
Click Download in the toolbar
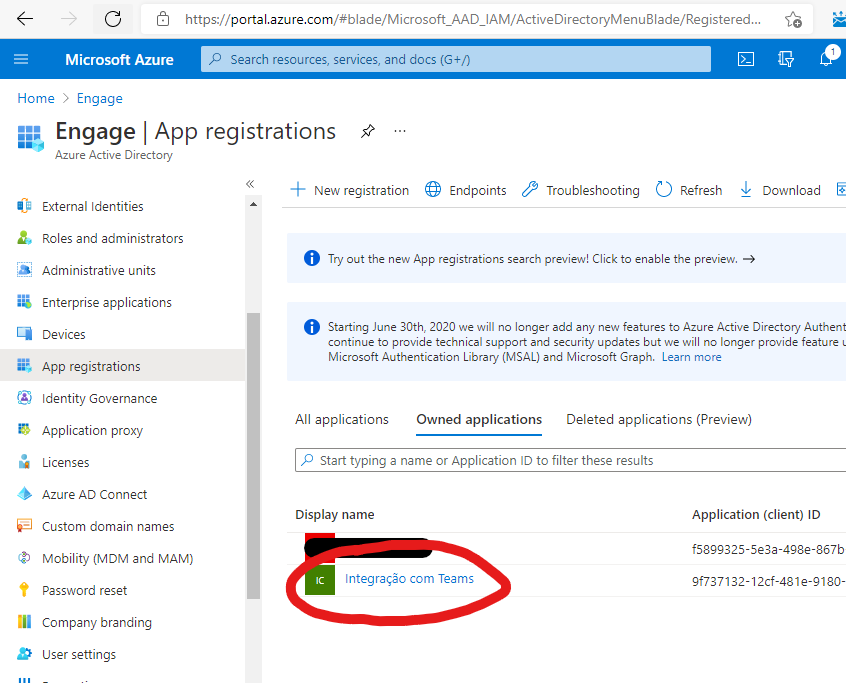point(780,190)
